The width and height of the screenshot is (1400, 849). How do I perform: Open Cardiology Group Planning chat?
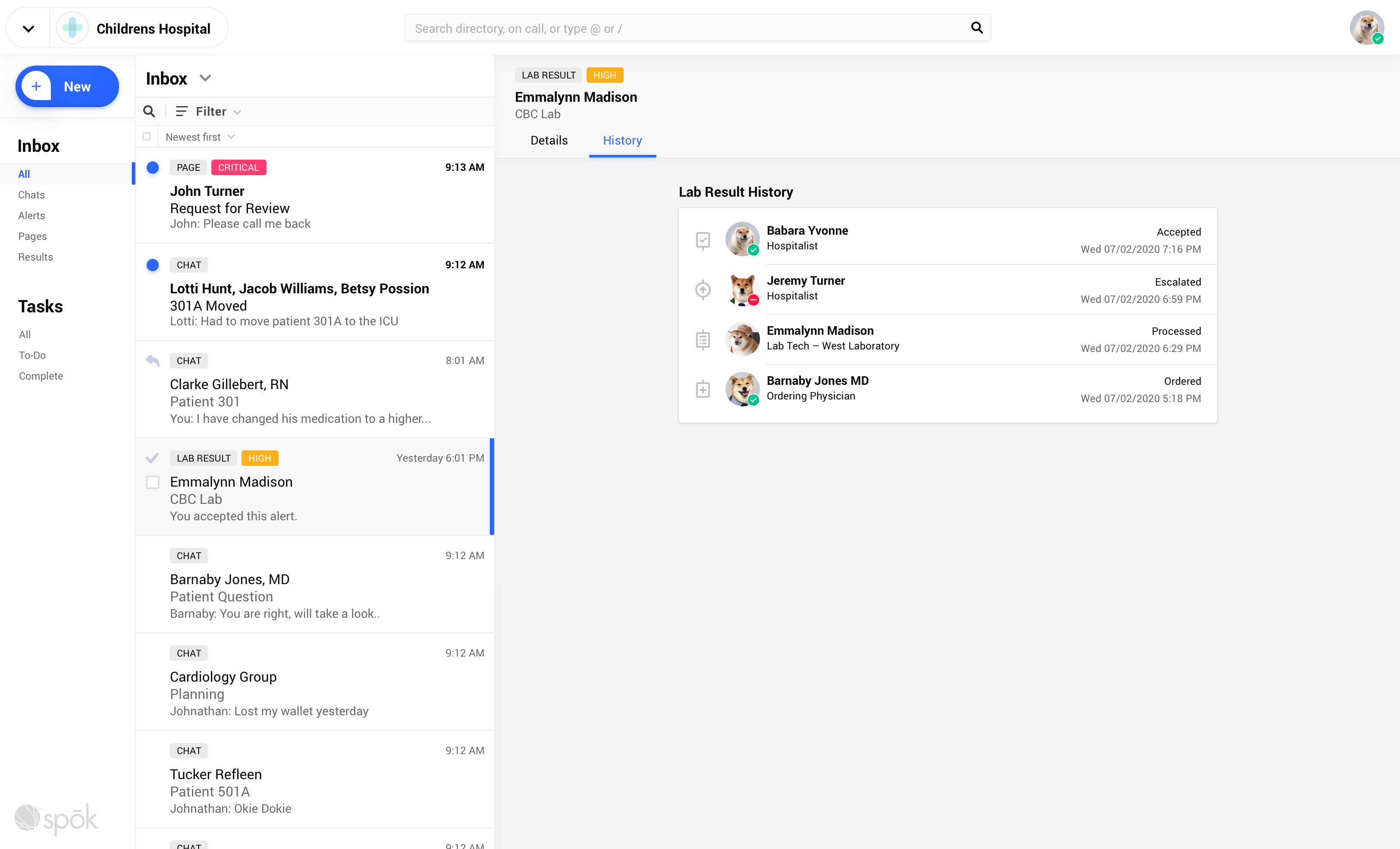click(x=315, y=682)
